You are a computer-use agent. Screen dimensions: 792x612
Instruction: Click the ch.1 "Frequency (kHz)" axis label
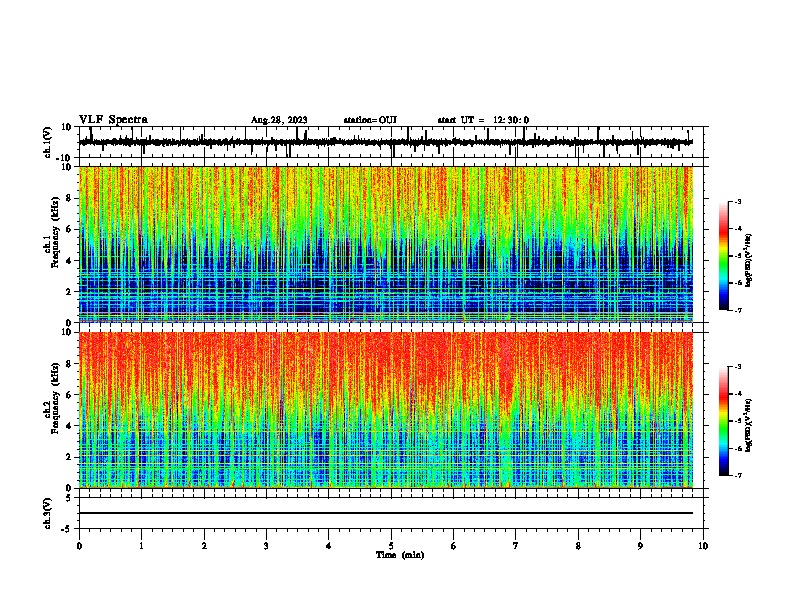55,232
